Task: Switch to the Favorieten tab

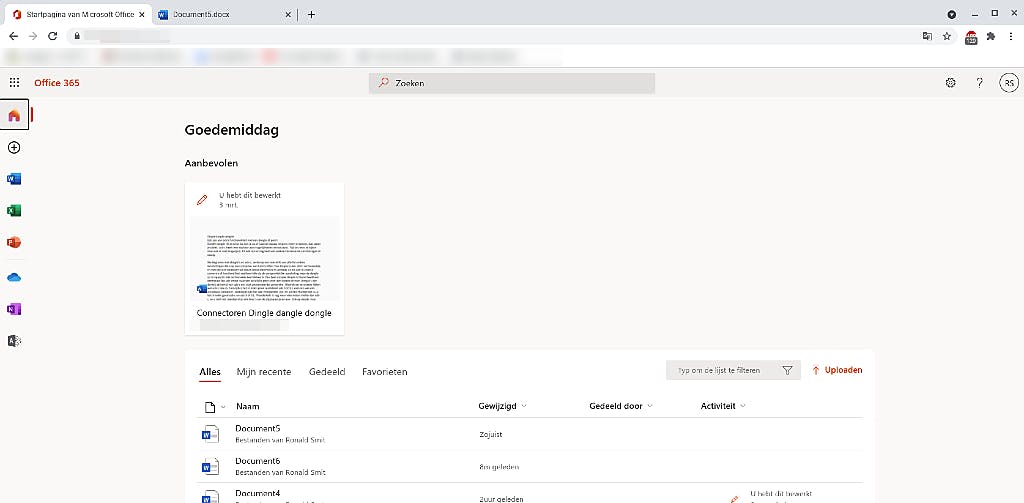Action: click(x=385, y=372)
